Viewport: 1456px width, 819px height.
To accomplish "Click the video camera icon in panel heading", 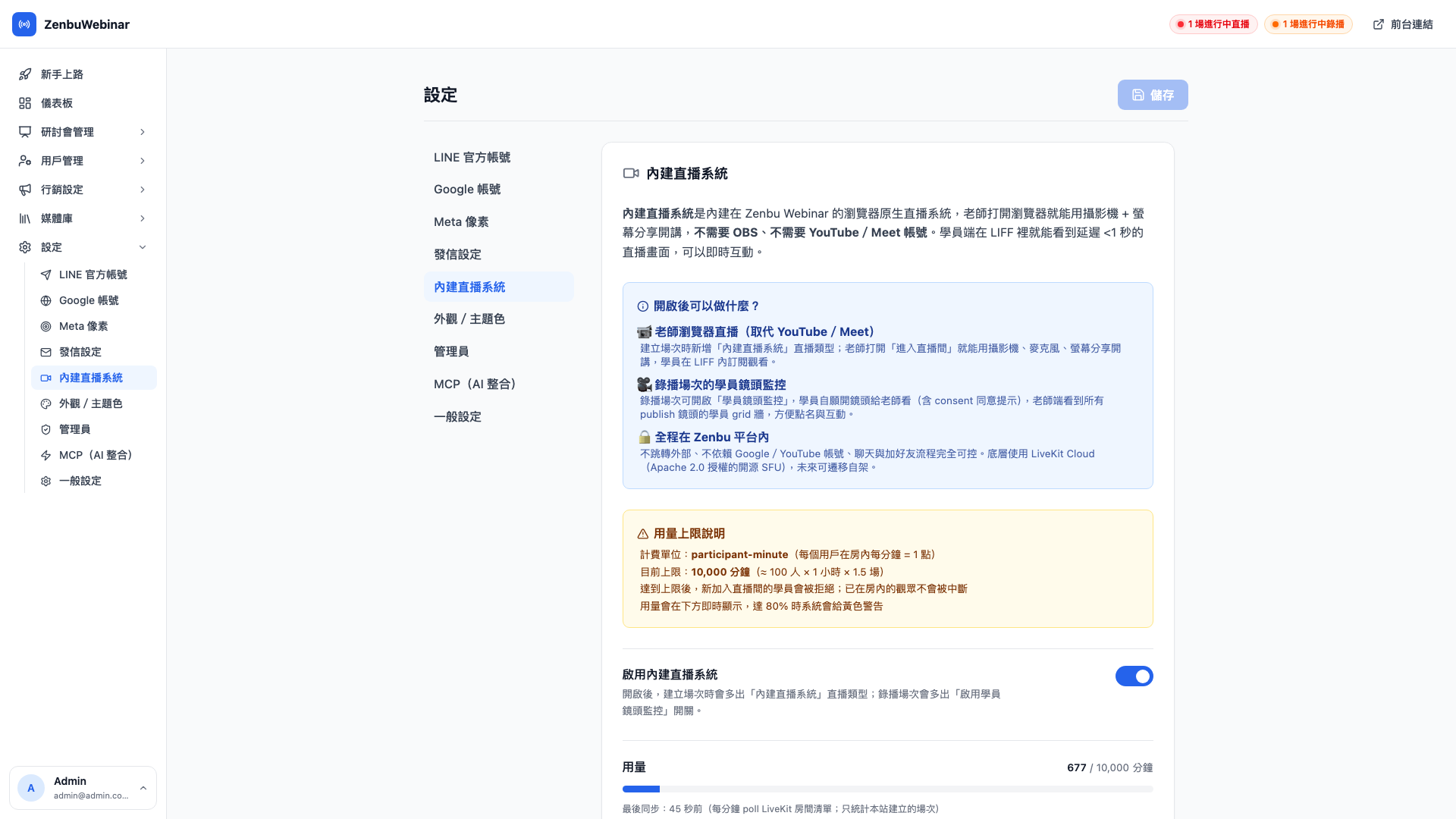I will click(631, 174).
